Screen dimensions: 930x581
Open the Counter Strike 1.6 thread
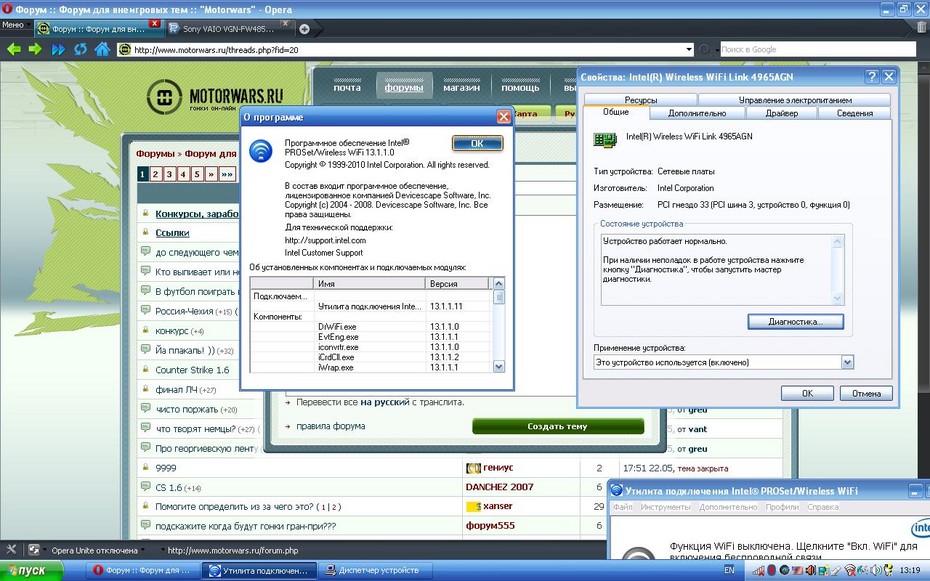pyautogui.click(x=192, y=370)
